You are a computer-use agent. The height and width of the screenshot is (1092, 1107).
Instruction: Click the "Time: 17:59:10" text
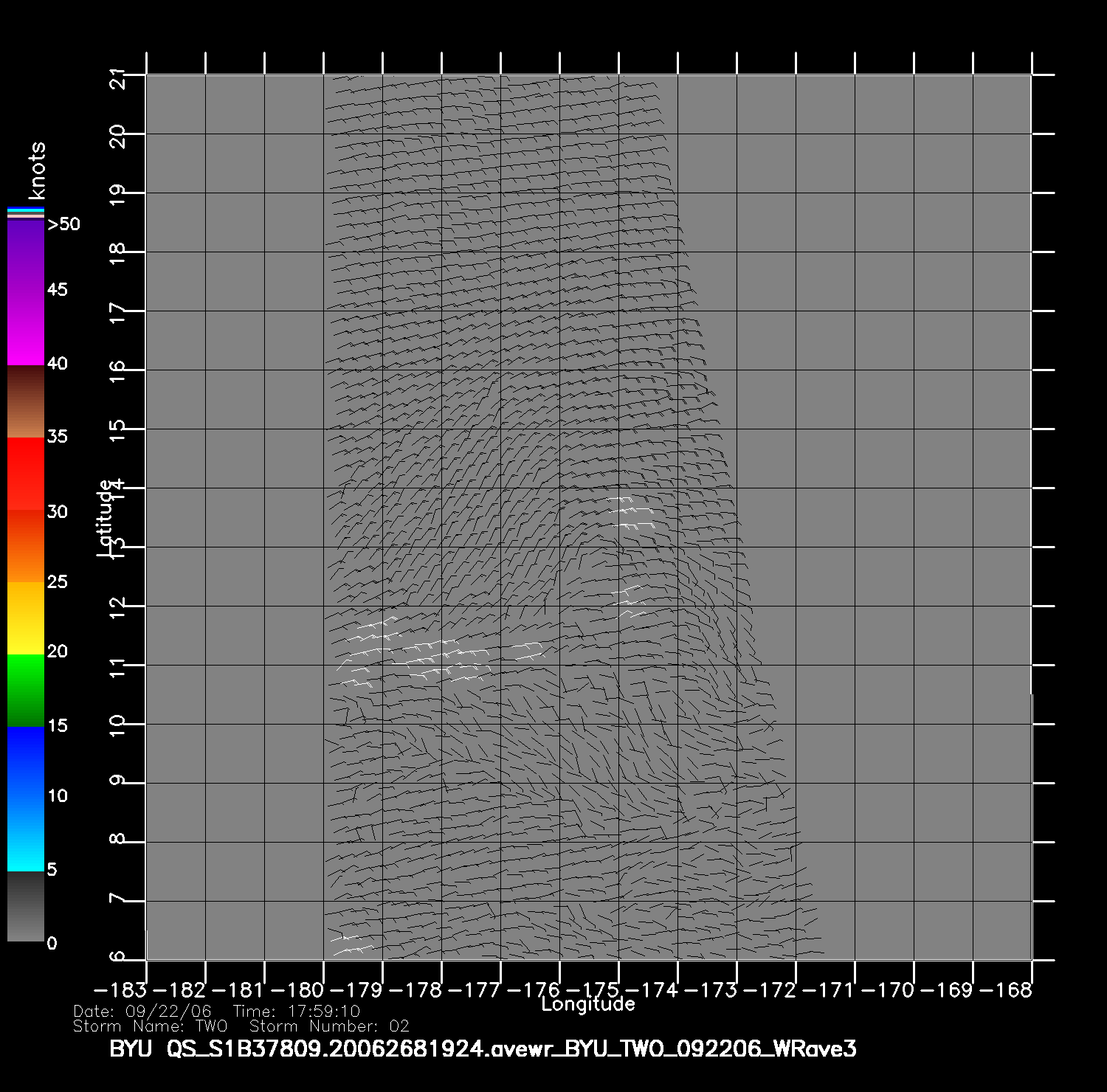coord(296,1012)
